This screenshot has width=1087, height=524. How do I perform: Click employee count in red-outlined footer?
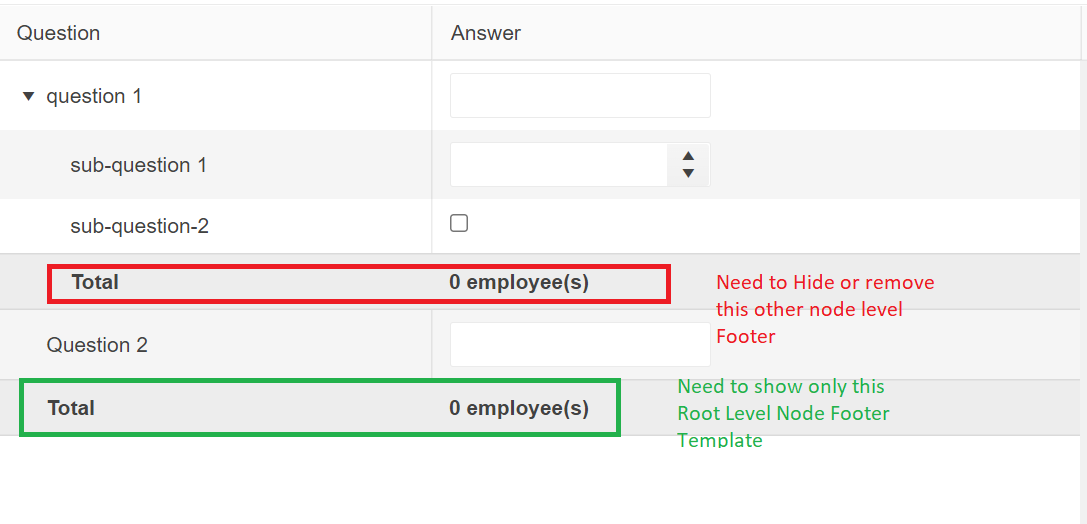519,282
